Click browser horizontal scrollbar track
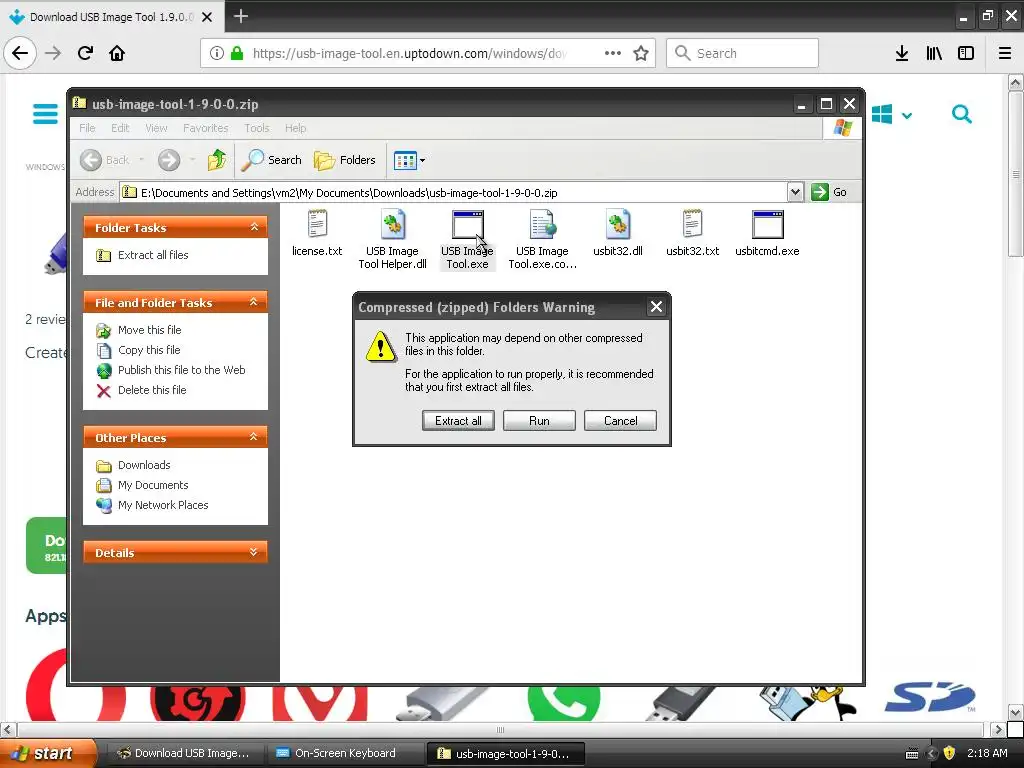Image resolution: width=1024 pixels, height=768 pixels. click(500, 729)
